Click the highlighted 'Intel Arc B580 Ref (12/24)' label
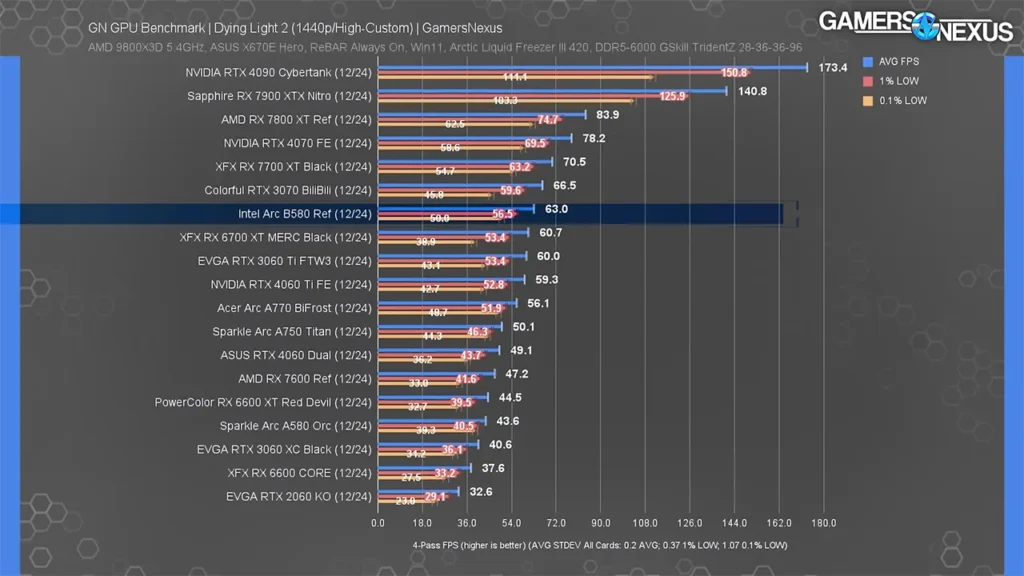This screenshot has width=1024, height=576. point(305,214)
